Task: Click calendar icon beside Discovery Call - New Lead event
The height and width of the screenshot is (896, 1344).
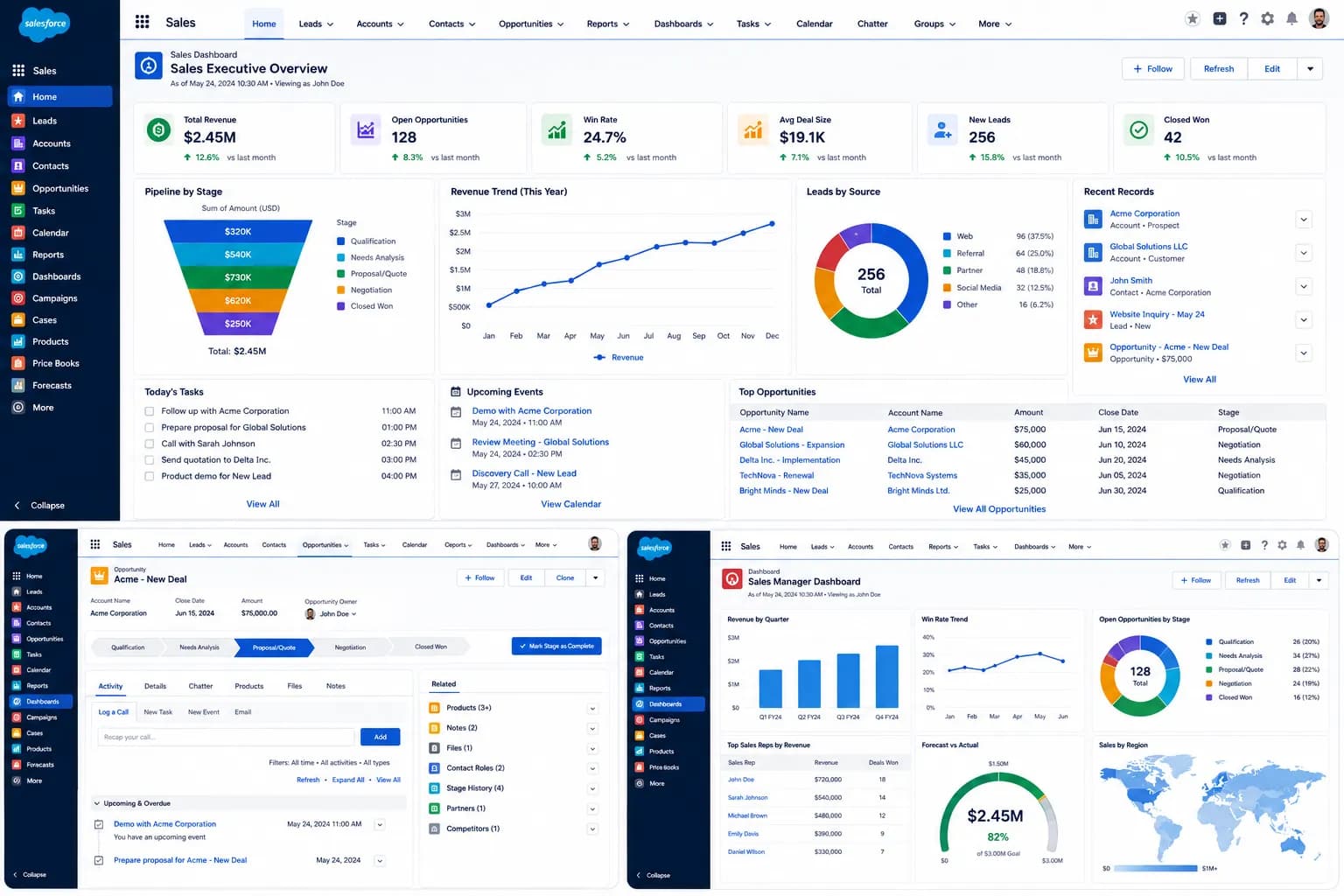Action: 456,475
